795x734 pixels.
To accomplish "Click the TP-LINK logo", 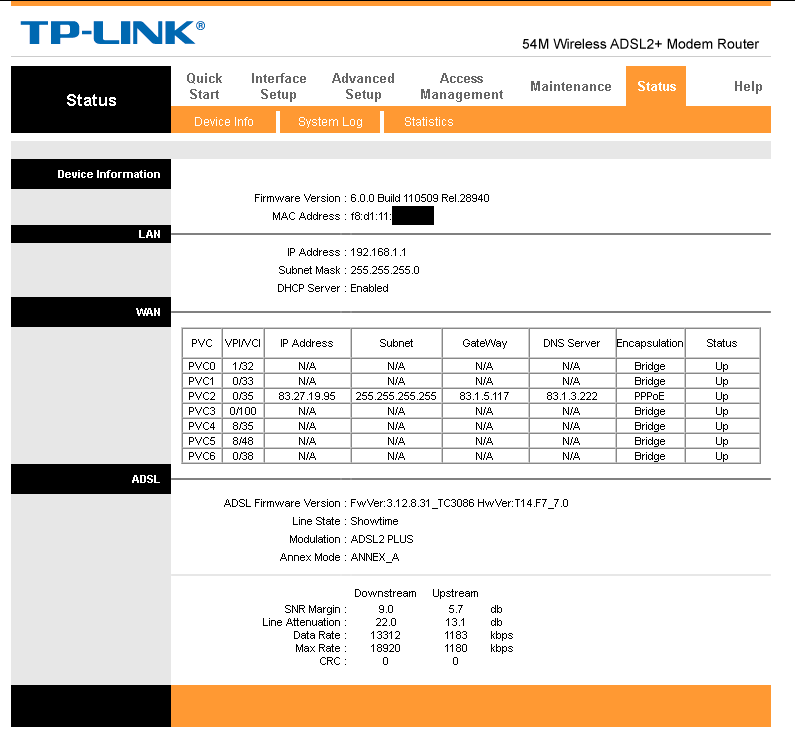I will [113, 33].
